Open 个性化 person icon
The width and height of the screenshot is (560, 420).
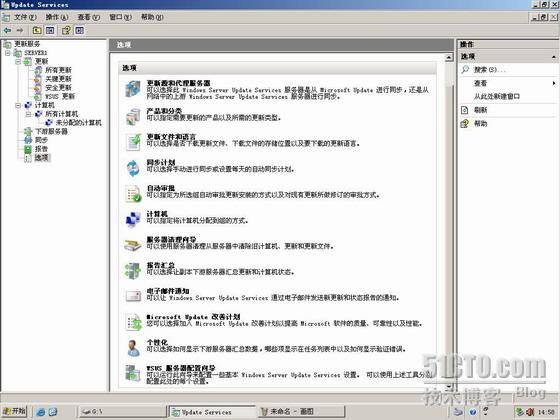tap(133, 348)
